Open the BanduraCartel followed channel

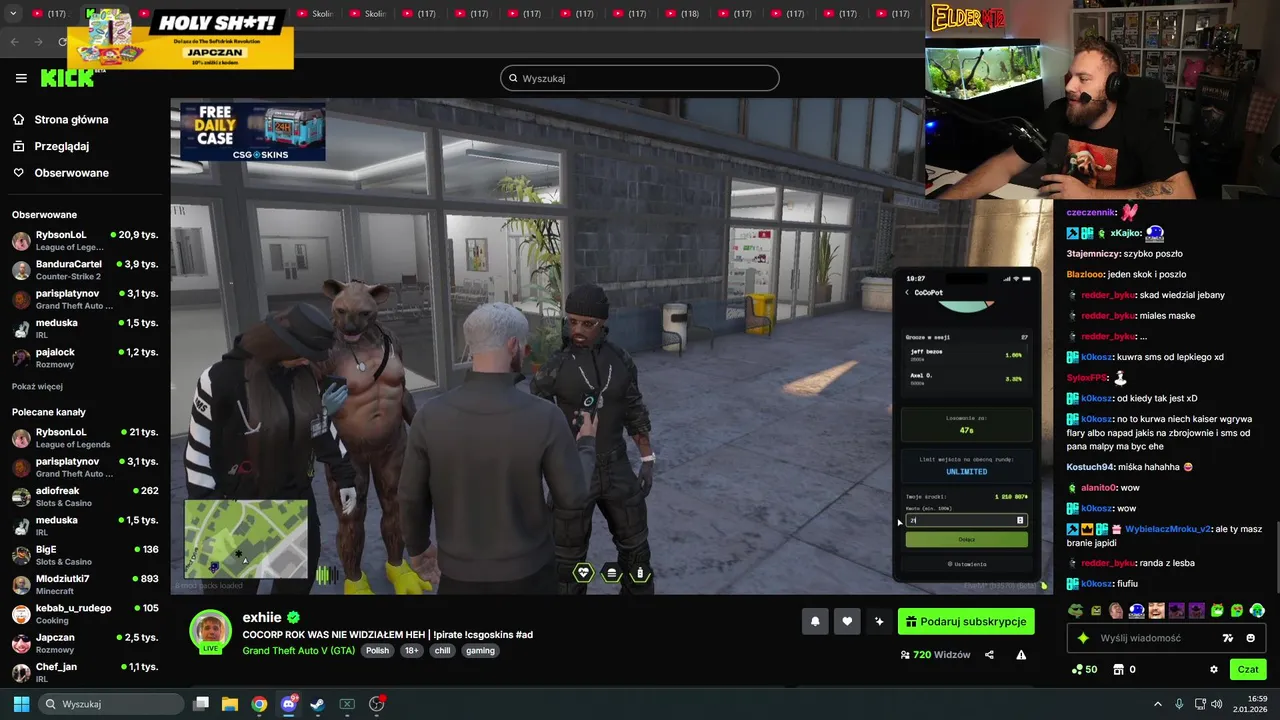click(84, 270)
